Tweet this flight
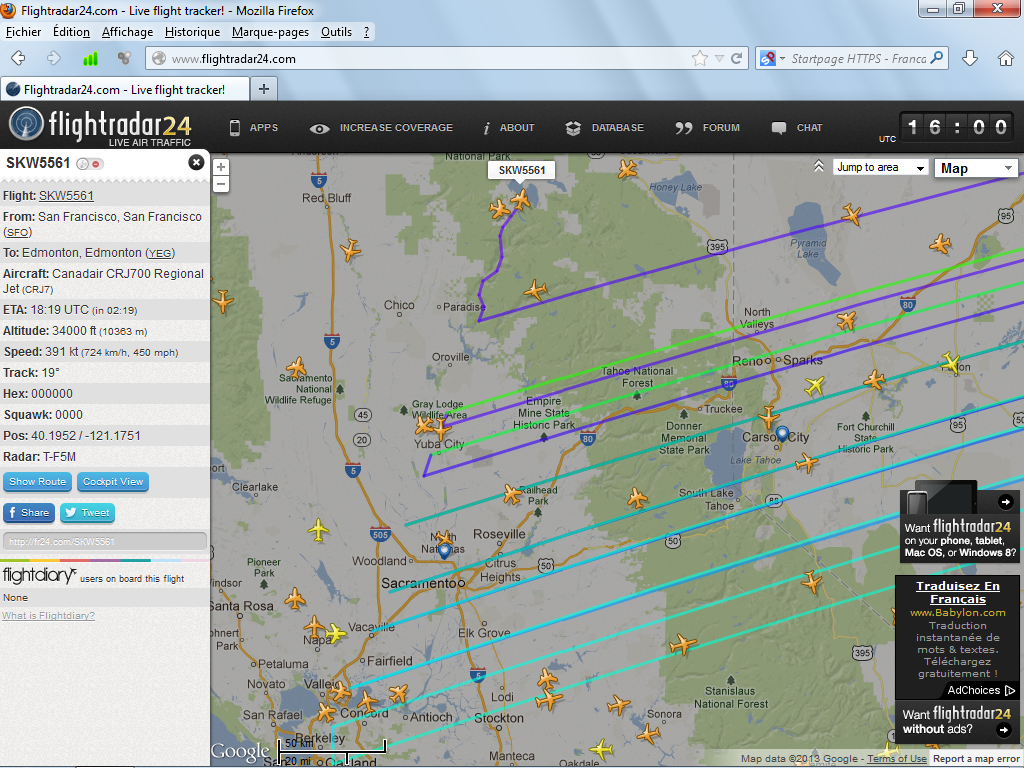Image resolution: width=1024 pixels, height=768 pixels. tap(88, 513)
